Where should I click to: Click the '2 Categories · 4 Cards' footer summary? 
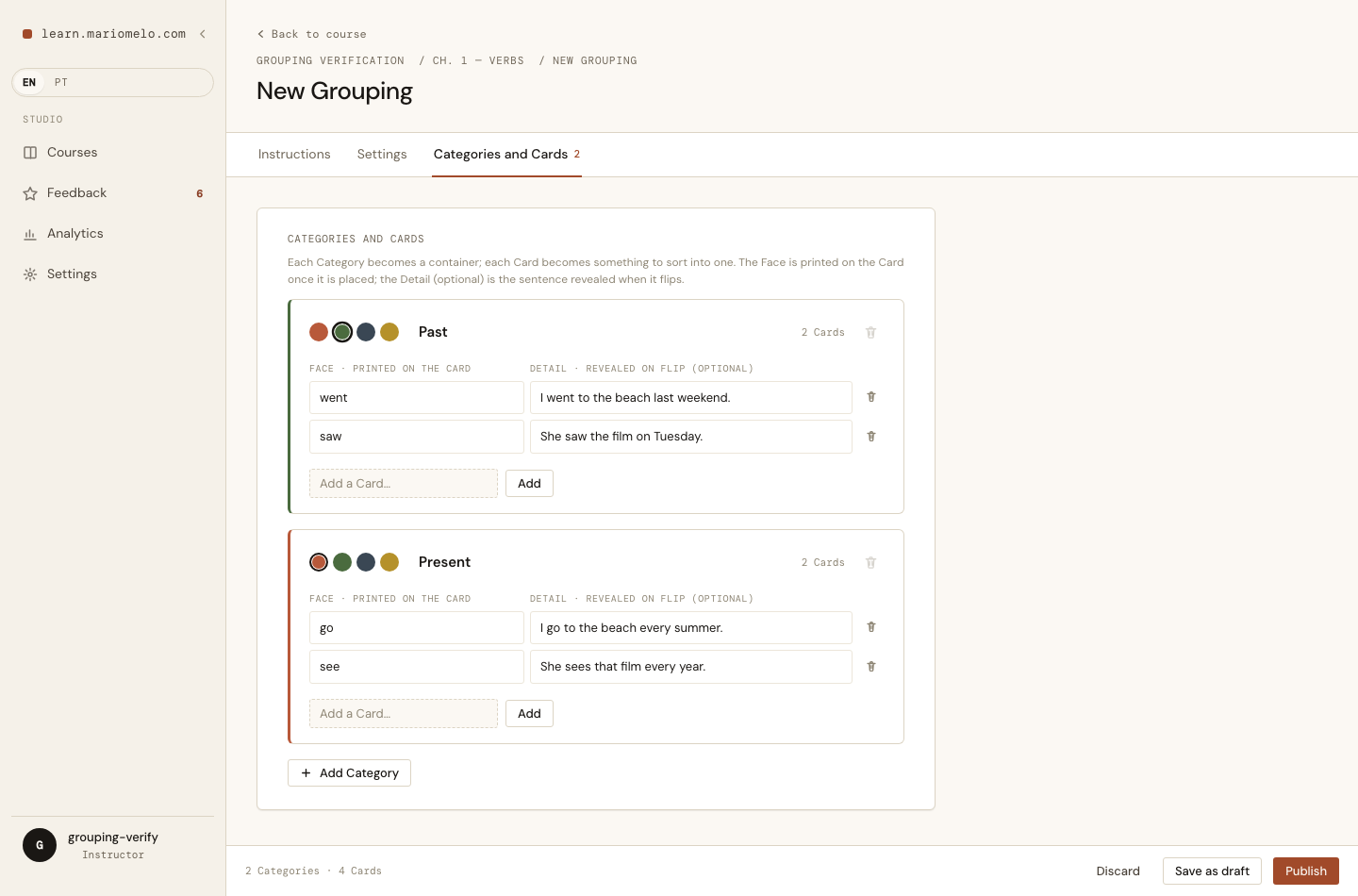(313, 871)
